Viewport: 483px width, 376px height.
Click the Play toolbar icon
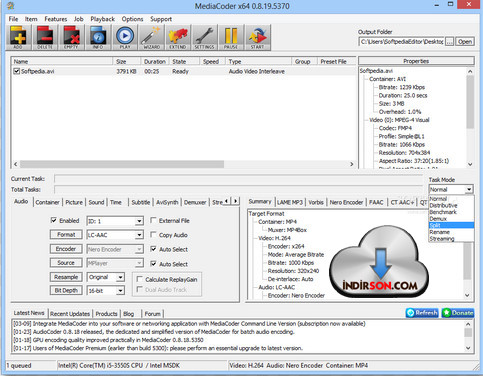tap(125, 37)
